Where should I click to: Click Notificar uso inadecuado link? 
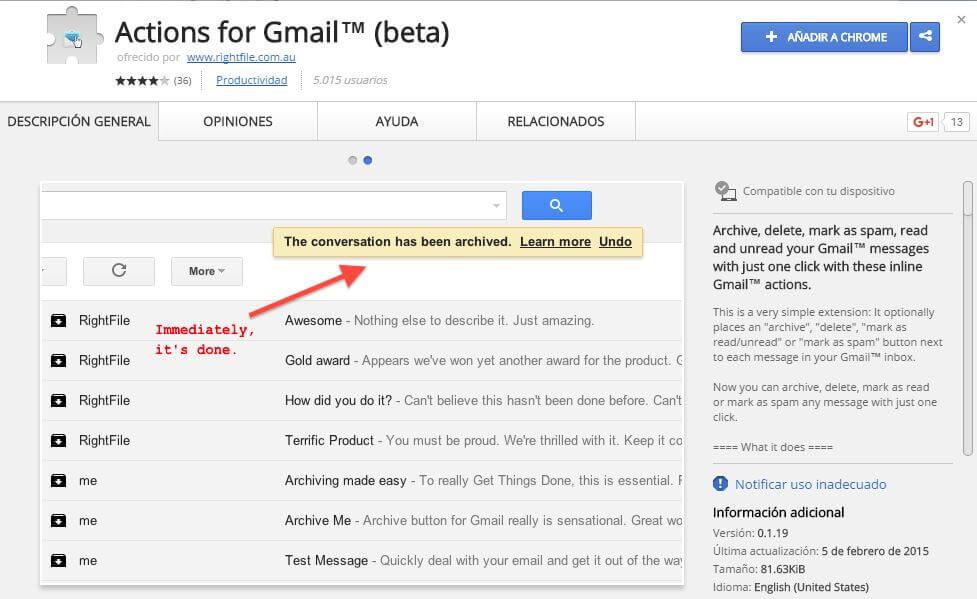tap(811, 484)
